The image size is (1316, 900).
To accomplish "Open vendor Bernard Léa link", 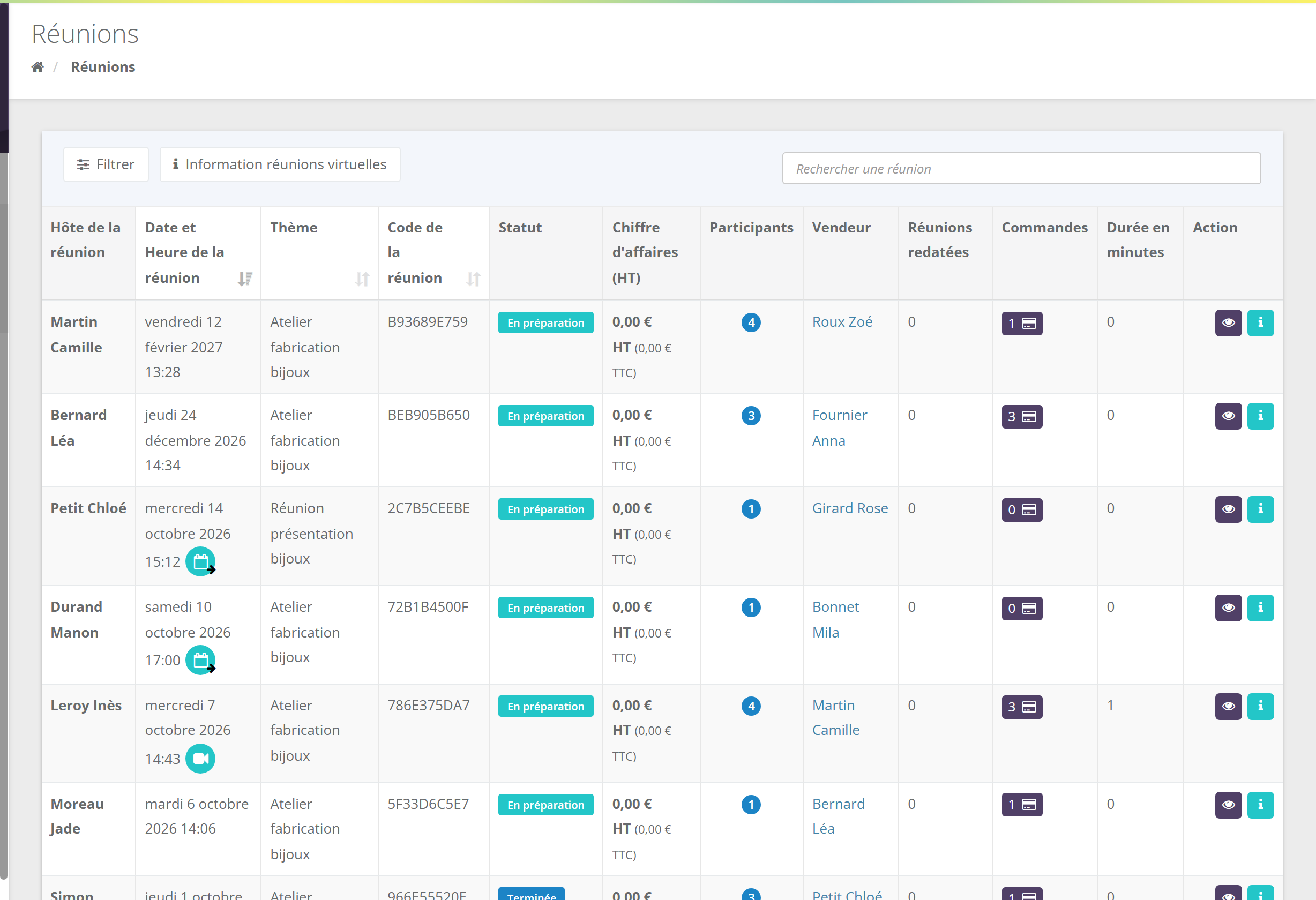I will (x=838, y=816).
